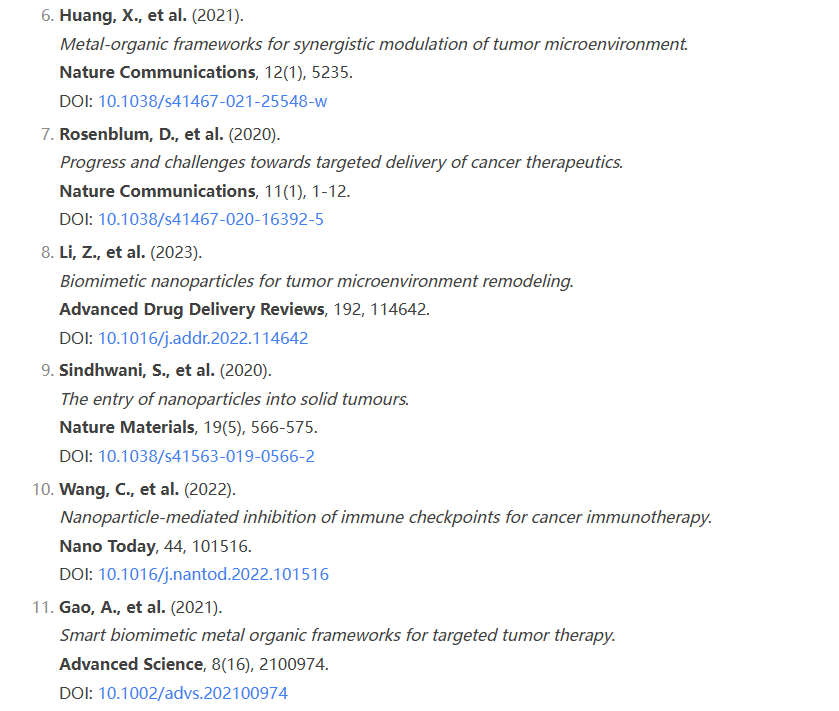Open DOI link 10.1038/s41467-020-16392-5

pos(211,219)
